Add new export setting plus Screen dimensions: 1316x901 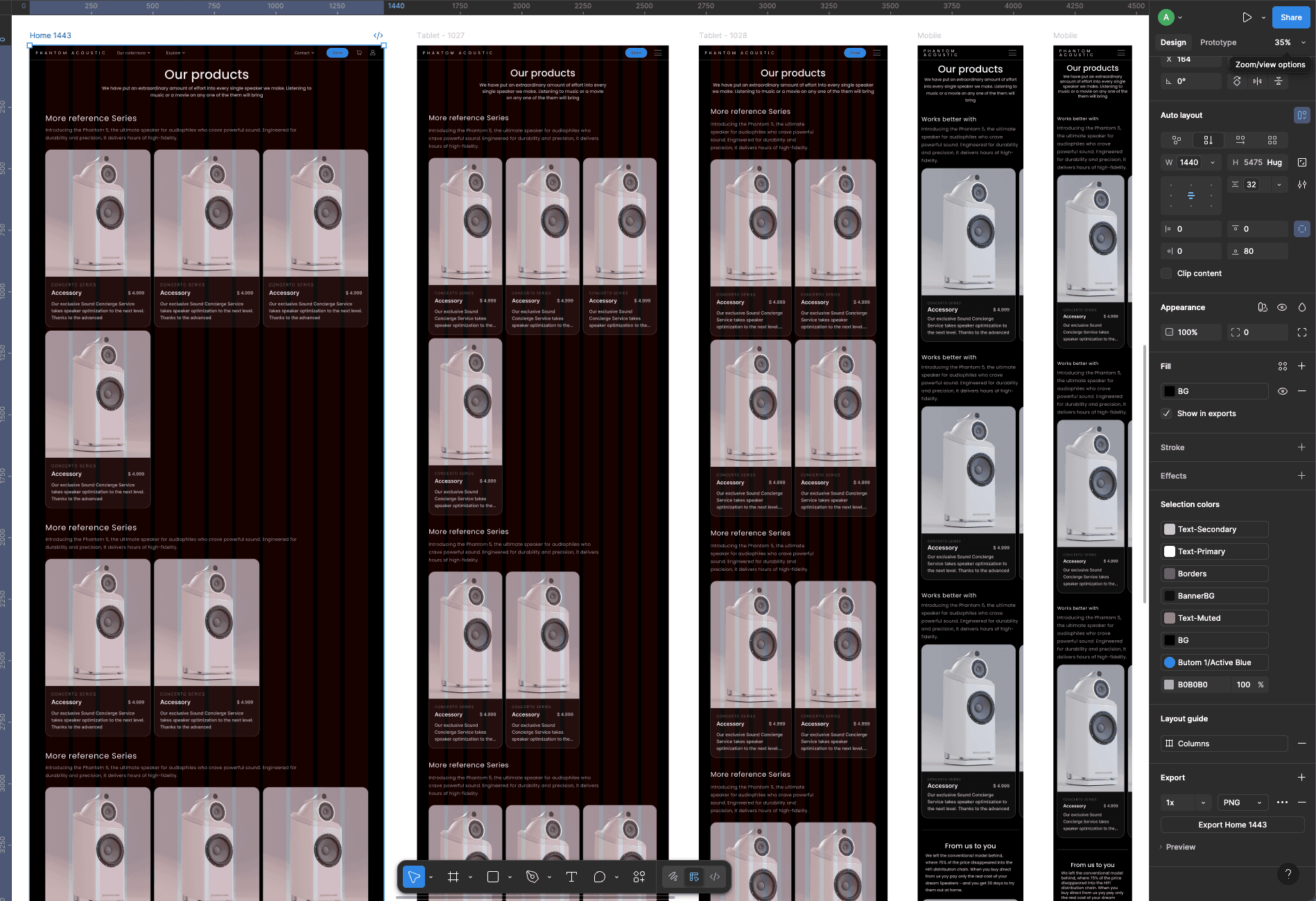point(1301,778)
